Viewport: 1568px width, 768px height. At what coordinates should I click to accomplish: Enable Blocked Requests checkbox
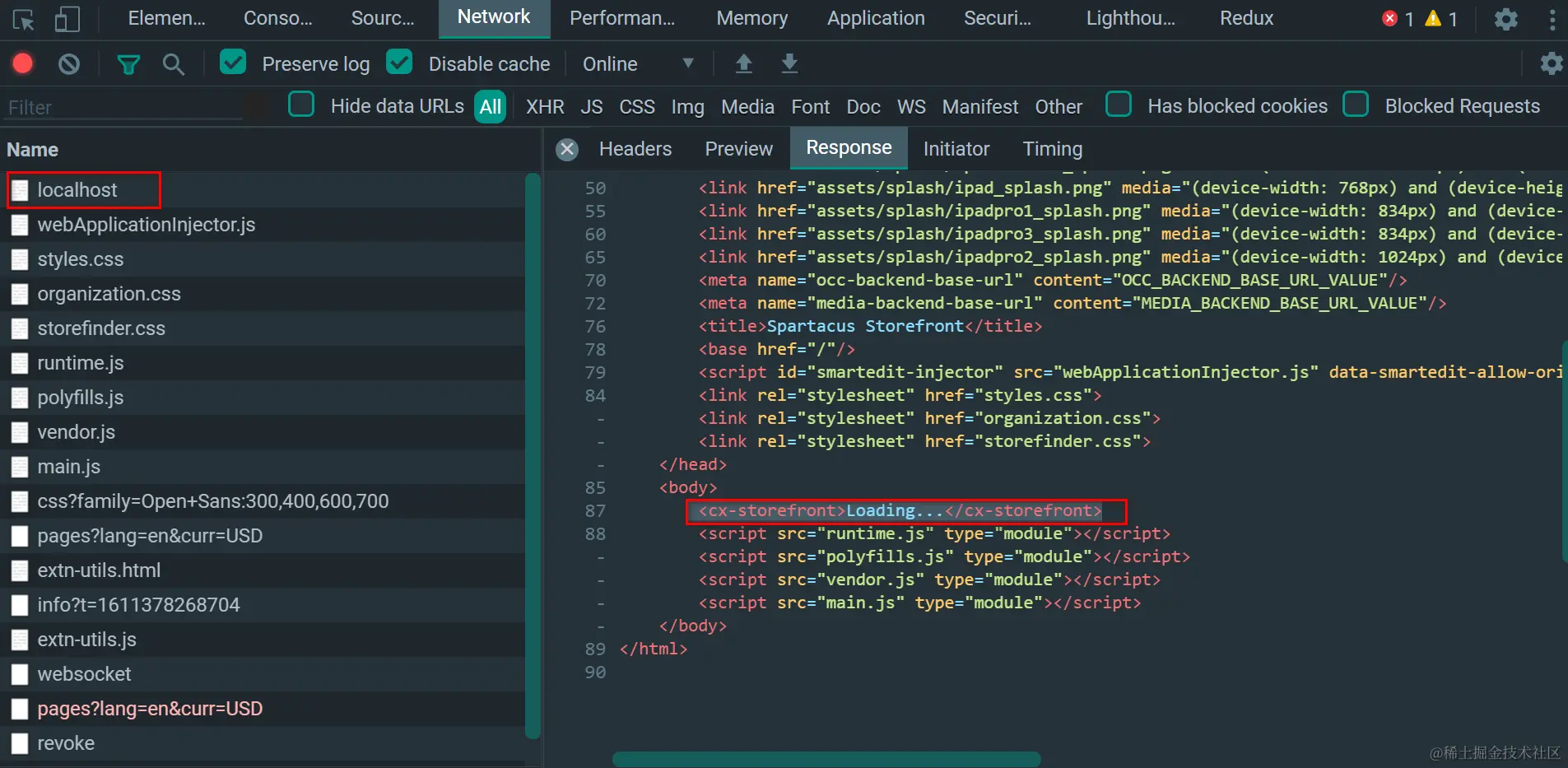[1356, 105]
